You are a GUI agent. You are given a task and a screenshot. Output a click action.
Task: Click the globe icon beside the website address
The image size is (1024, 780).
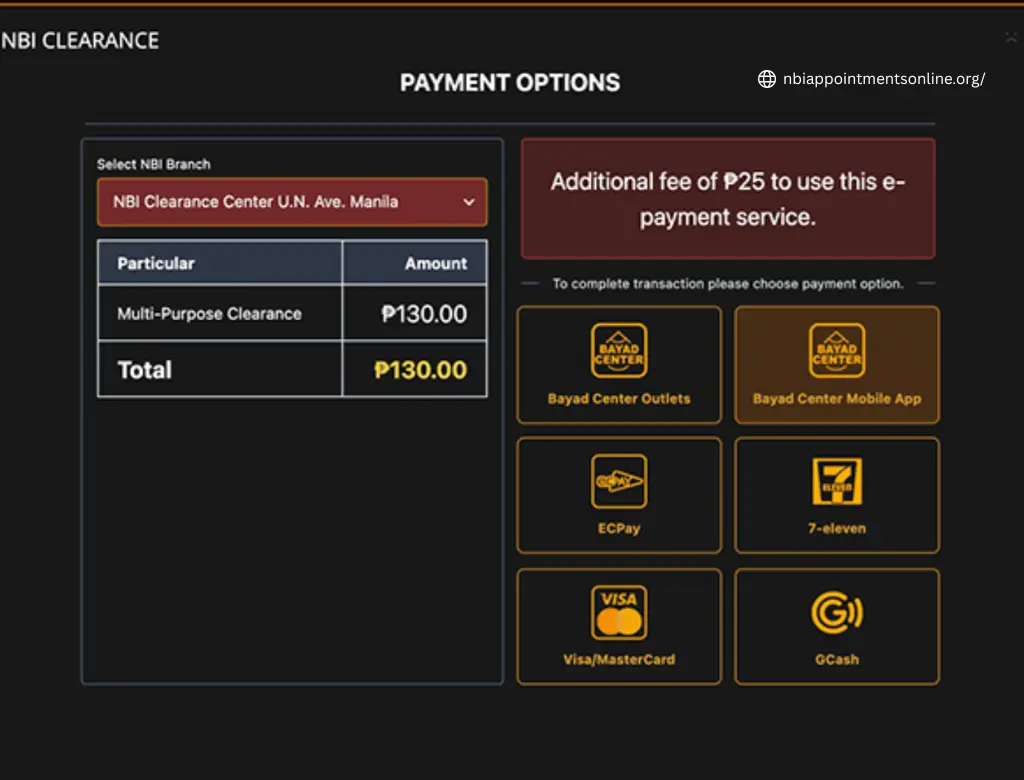[766, 79]
